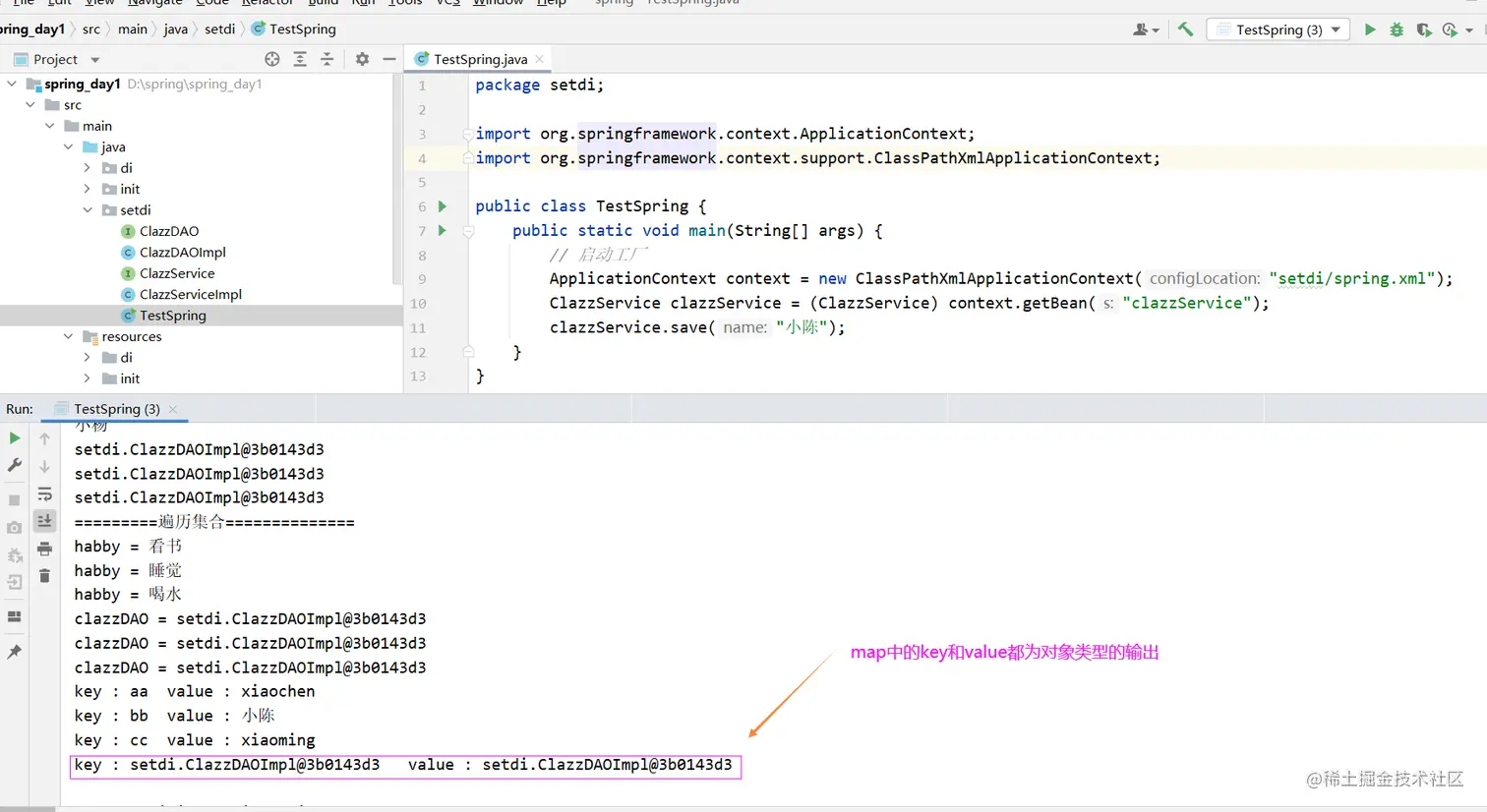The width and height of the screenshot is (1487, 812).
Task: Print the console output
Action: (x=44, y=549)
